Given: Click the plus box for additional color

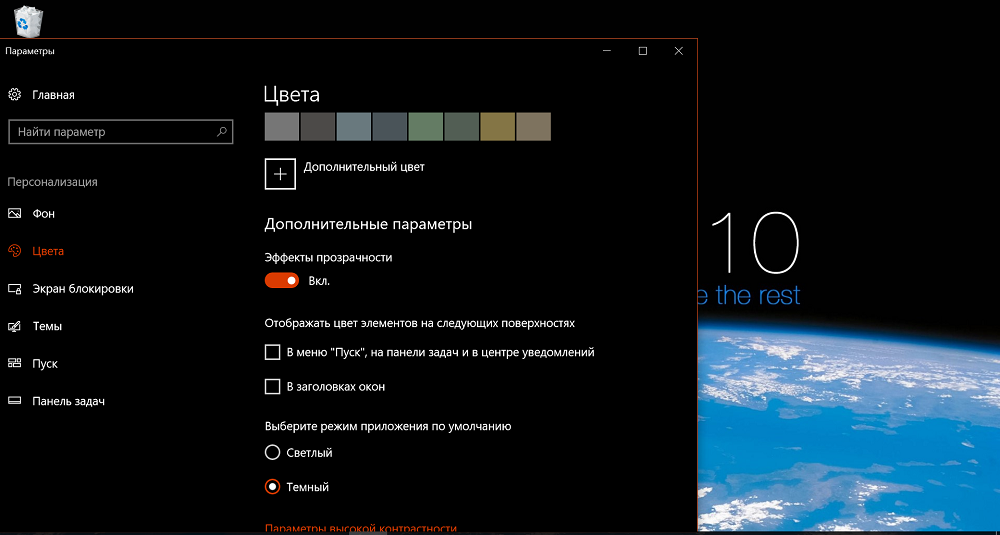Looking at the screenshot, I should (x=280, y=174).
